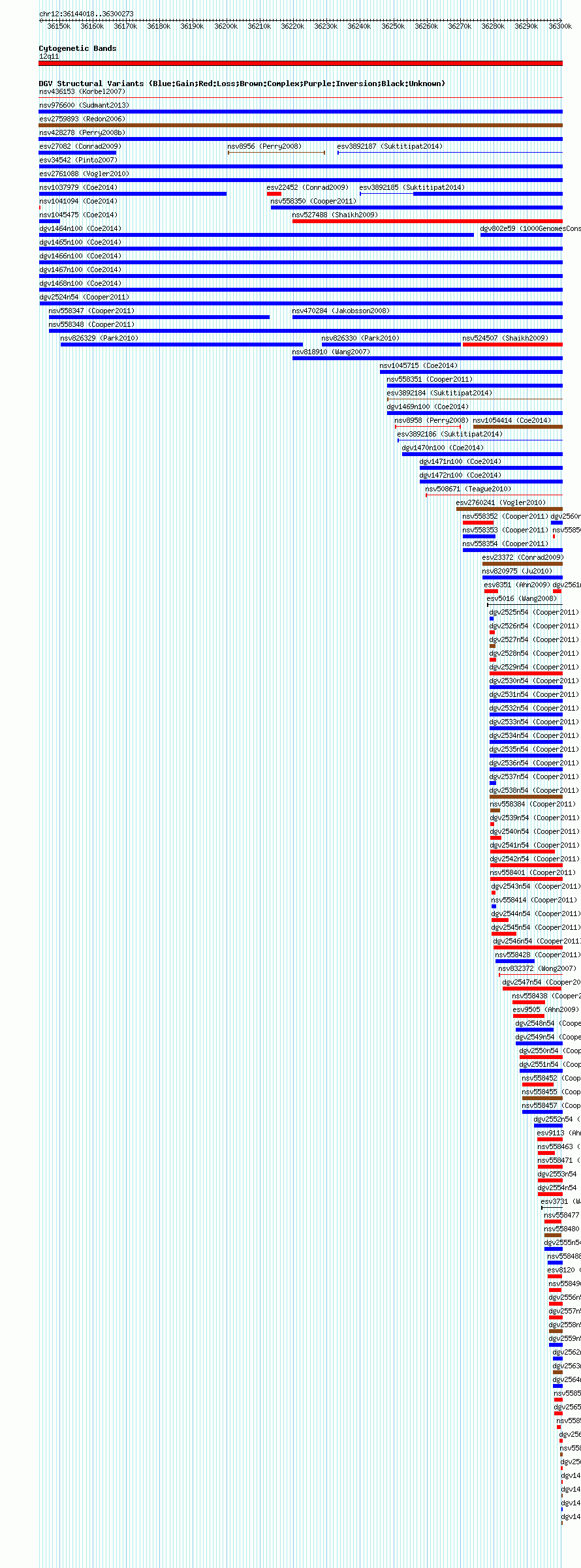This screenshot has height=1568, width=581.
Task: Open variant nsv1037979 (Coe2014) label
Action: (78, 187)
